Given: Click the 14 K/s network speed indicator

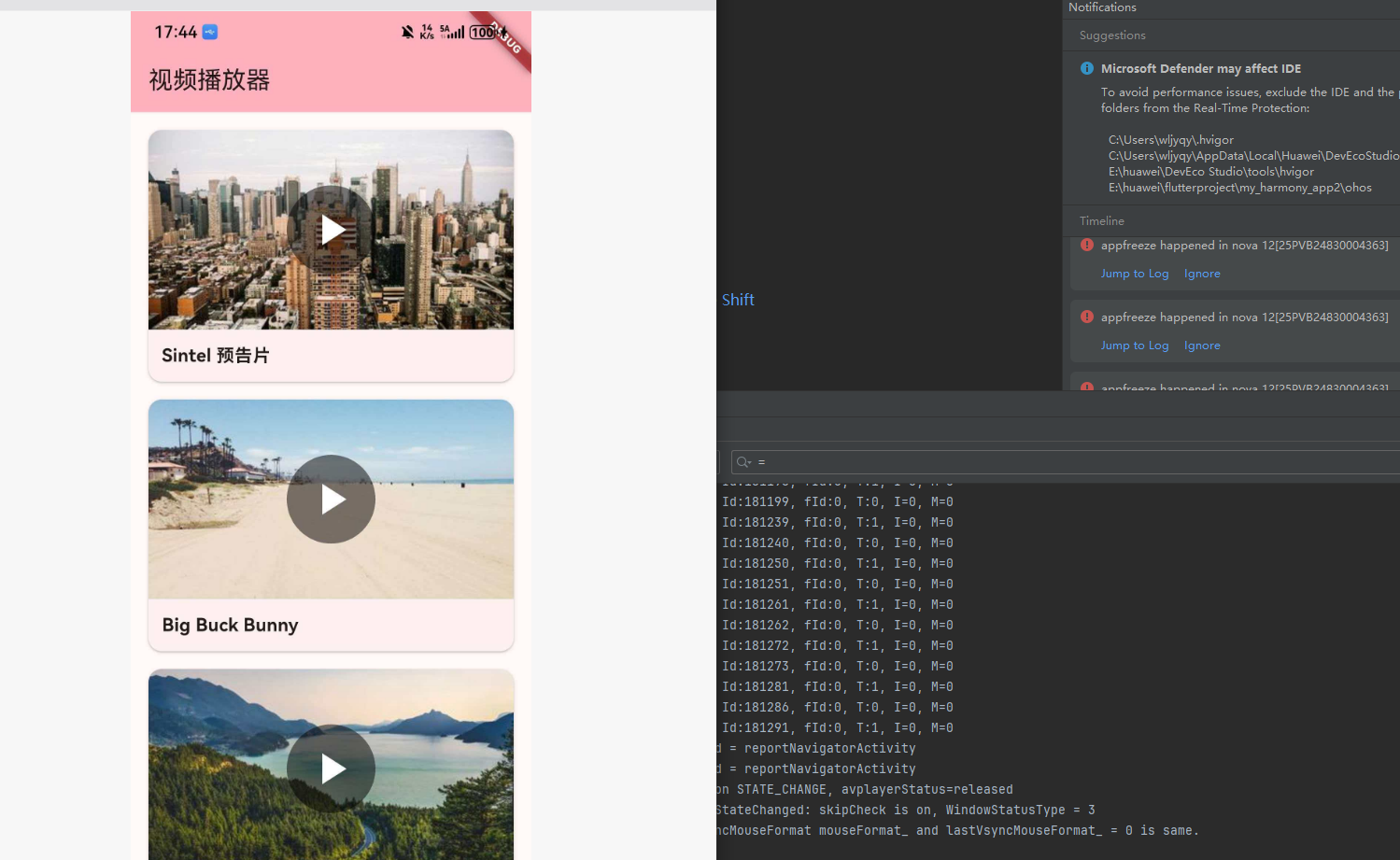Looking at the screenshot, I should (427, 32).
